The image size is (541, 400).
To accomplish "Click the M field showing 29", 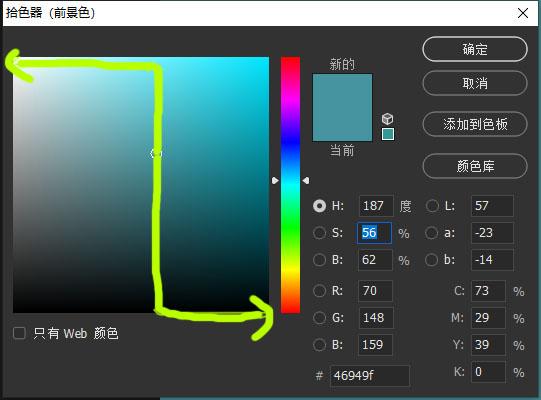I will [488, 318].
